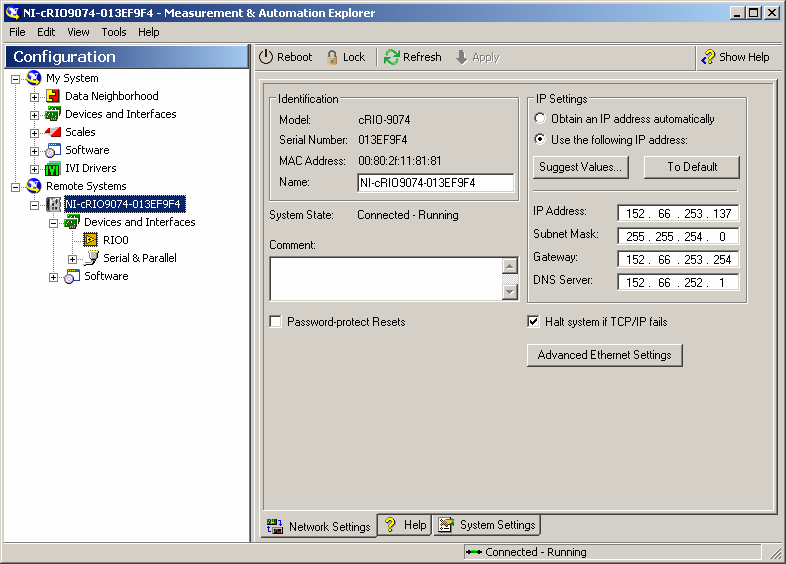Expand the IVI Drivers node
Image resolution: width=786 pixels, height=564 pixels.
point(34,169)
